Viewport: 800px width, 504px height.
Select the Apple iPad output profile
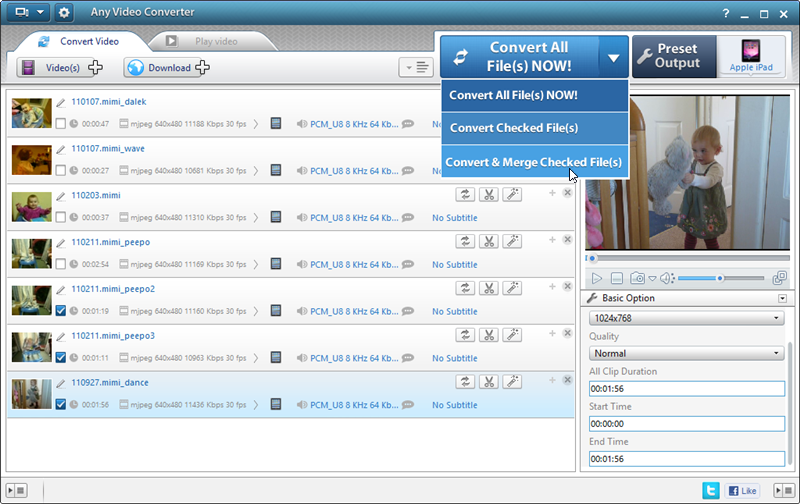pyautogui.click(x=751, y=56)
